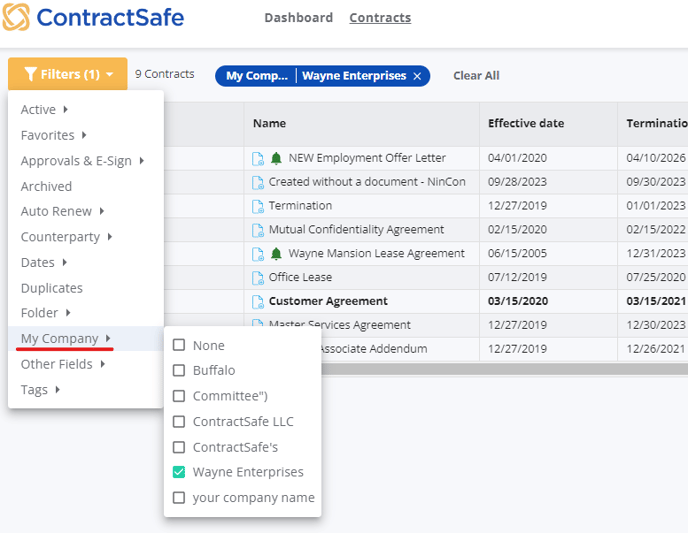Click the ContractSafe logo icon
This screenshot has width=688, height=533.
click(16, 17)
